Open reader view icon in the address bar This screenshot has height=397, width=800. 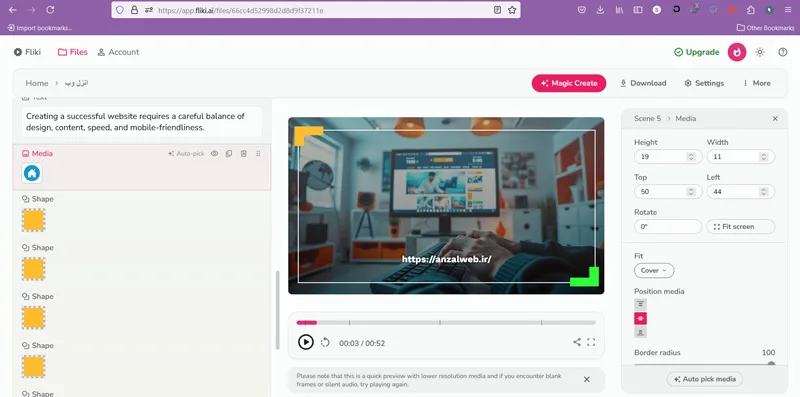pyautogui.click(x=497, y=10)
